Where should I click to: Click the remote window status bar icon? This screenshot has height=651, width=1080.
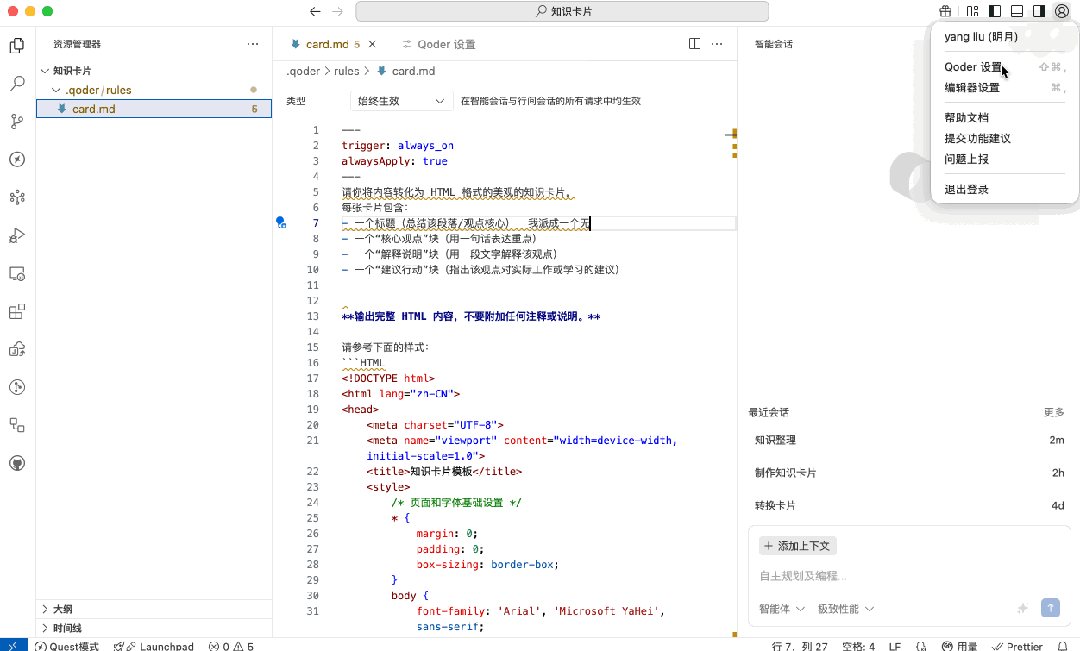pyautogui.click(x=14, y=645)
